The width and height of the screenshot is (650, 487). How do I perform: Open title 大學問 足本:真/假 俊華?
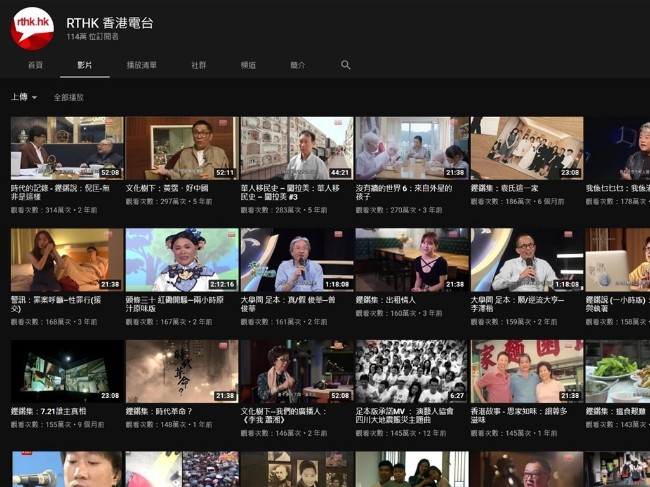point(288,304)
